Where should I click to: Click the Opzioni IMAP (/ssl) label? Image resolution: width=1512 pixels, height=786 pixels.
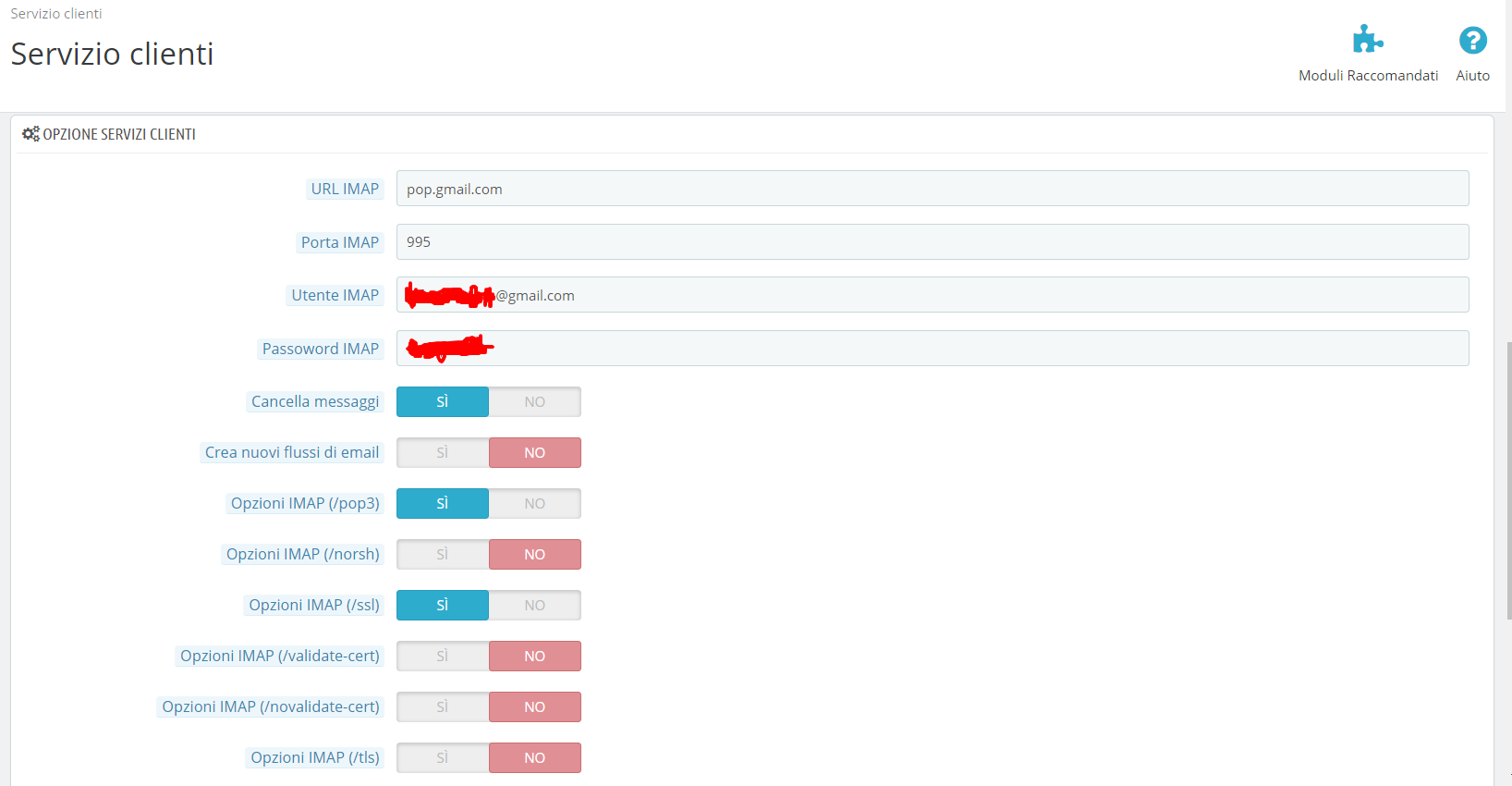click(314, 605)
